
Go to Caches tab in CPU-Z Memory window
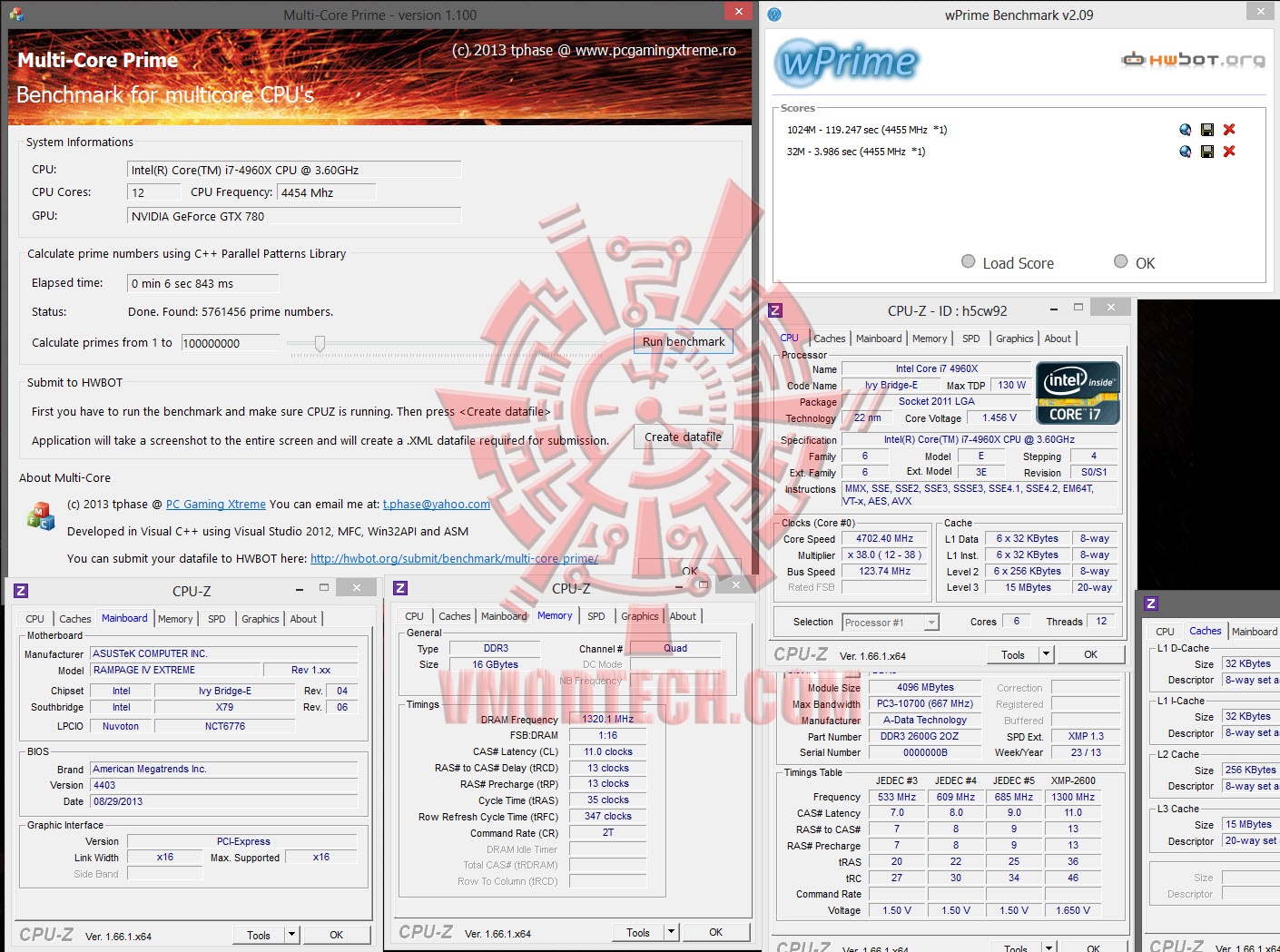455,616
